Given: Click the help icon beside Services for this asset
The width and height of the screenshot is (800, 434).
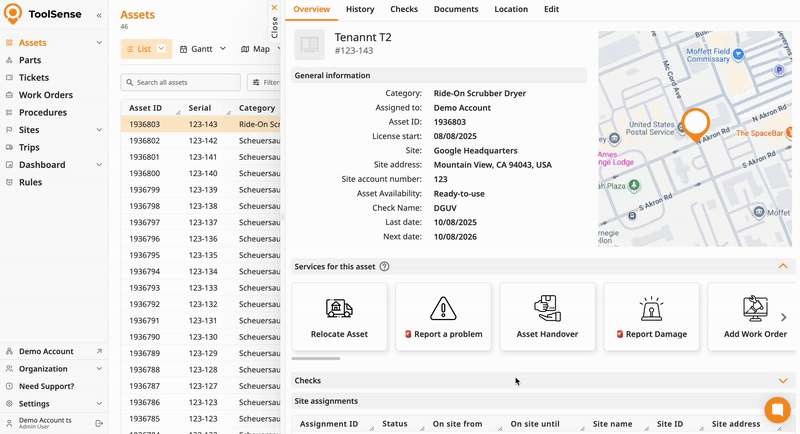Looking at the screenshot, I should [x=385, y=267].
